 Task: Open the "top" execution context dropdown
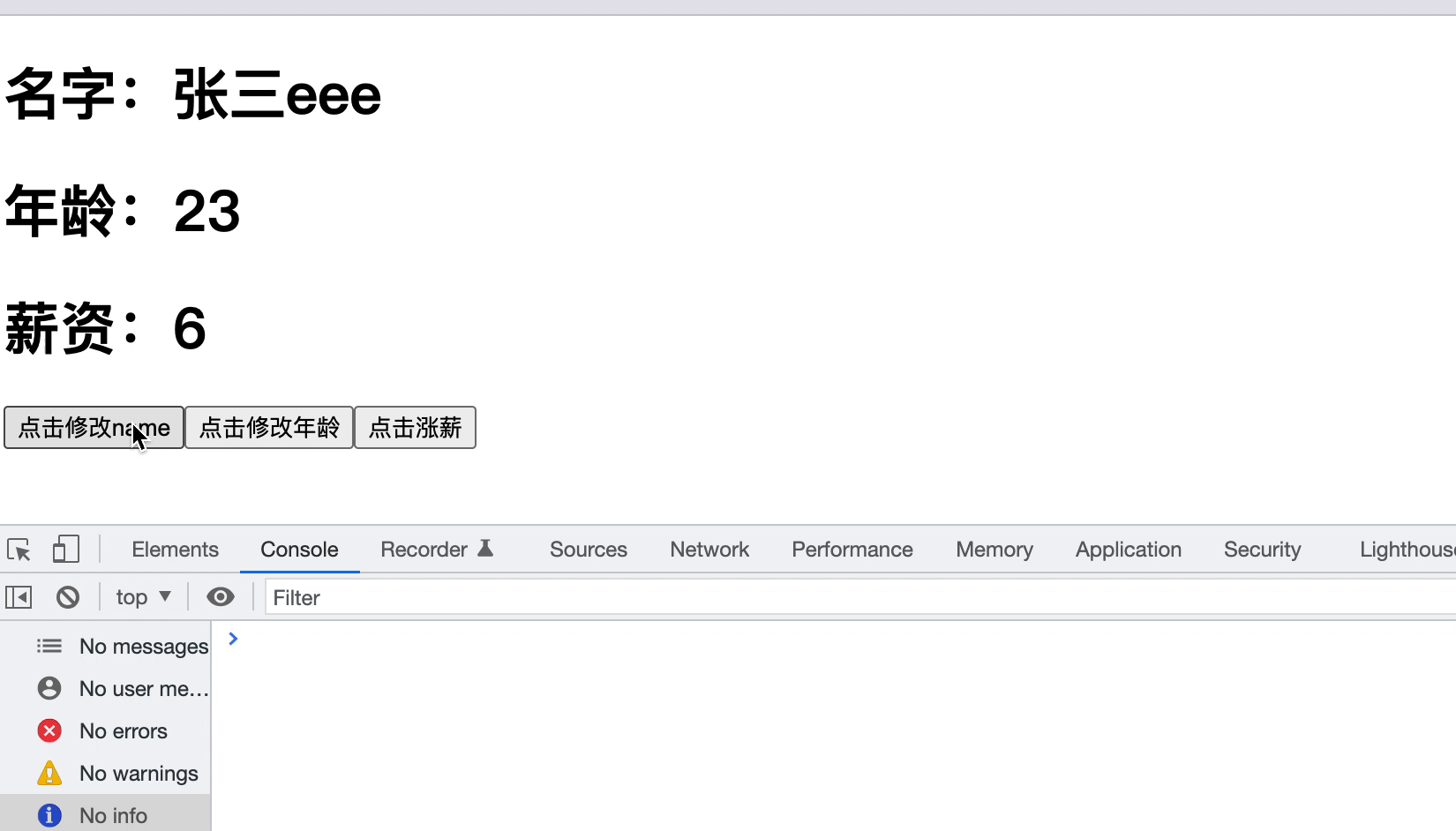pos(142,596)
